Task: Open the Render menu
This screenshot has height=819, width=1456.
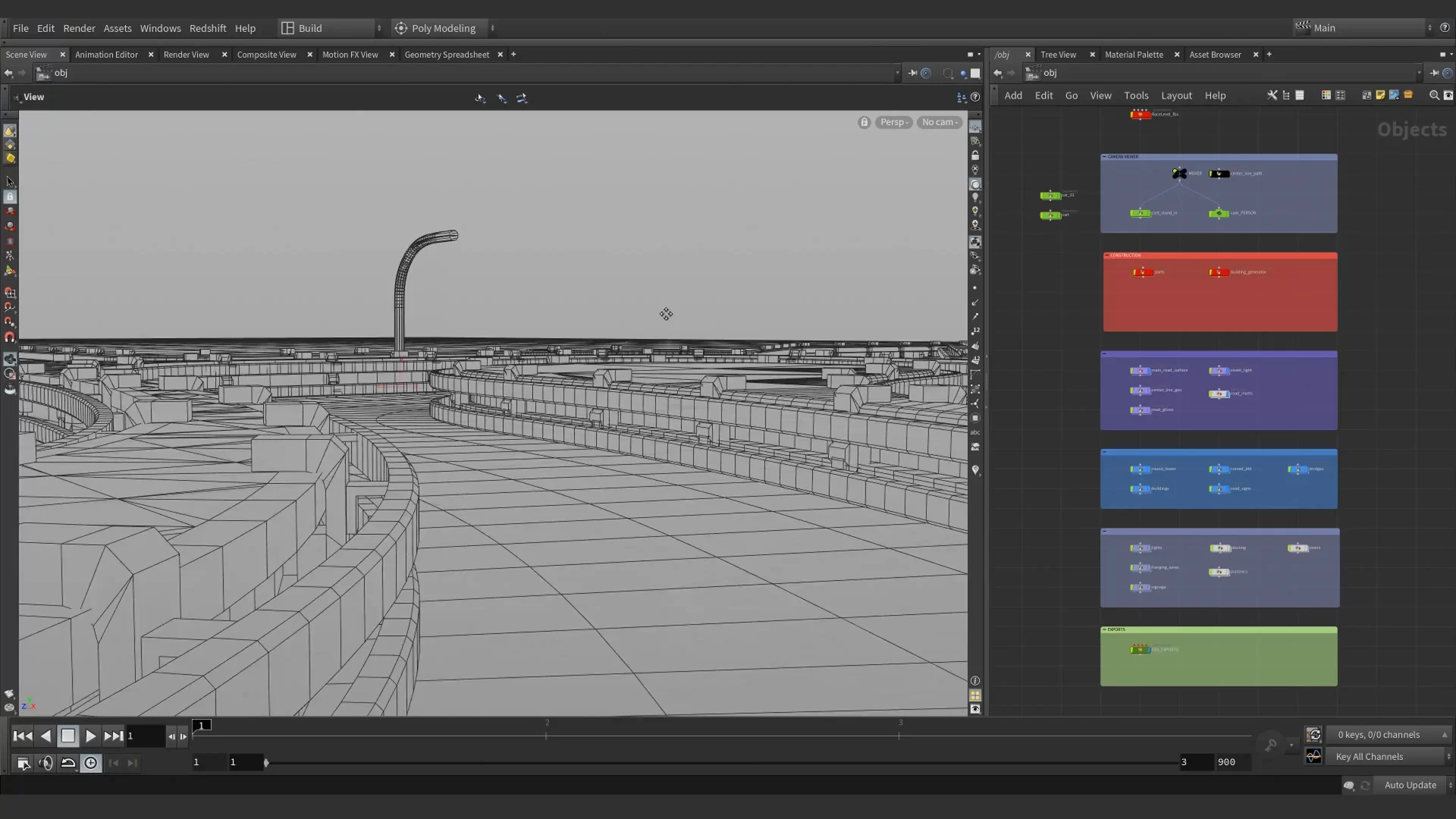Action: [x=79, y=28]
